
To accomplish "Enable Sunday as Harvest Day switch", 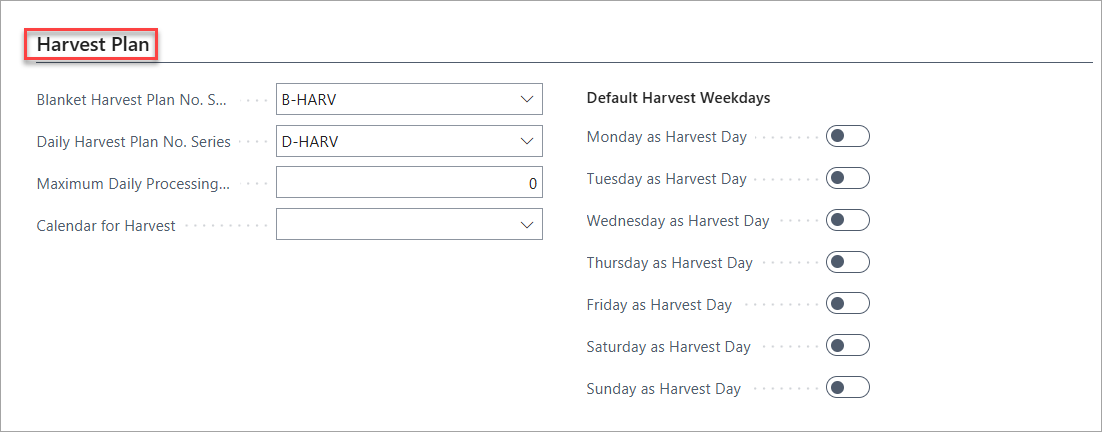I will point(848,388).
